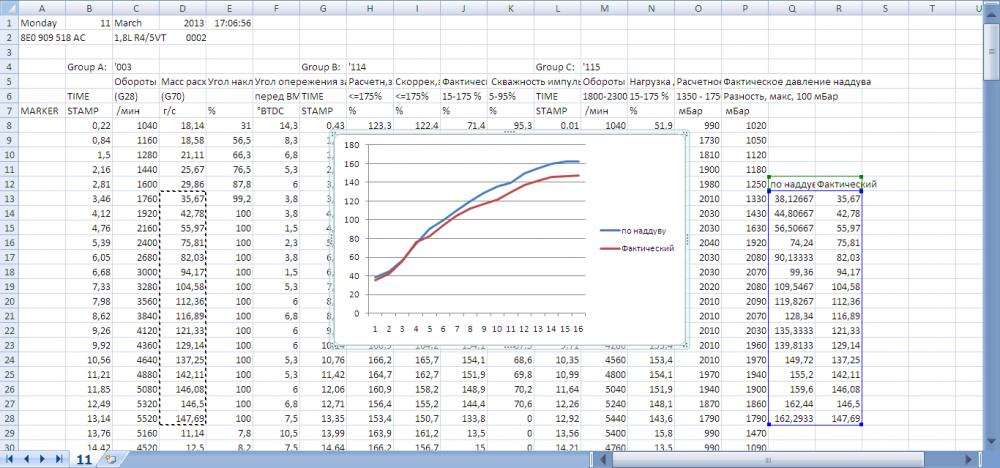This screenshot has height=468, width=1000.
Task: Open sheet tab 11
Action: (85, 458)
